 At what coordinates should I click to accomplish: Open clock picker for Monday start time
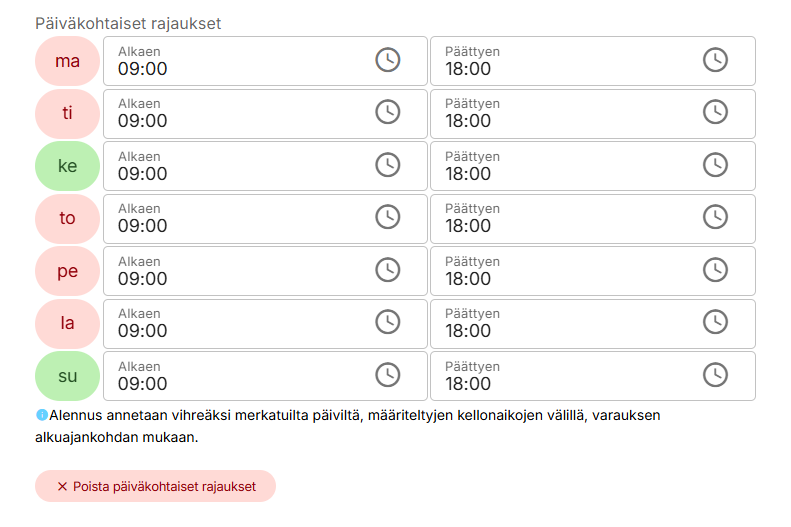[x=387, y=60]
